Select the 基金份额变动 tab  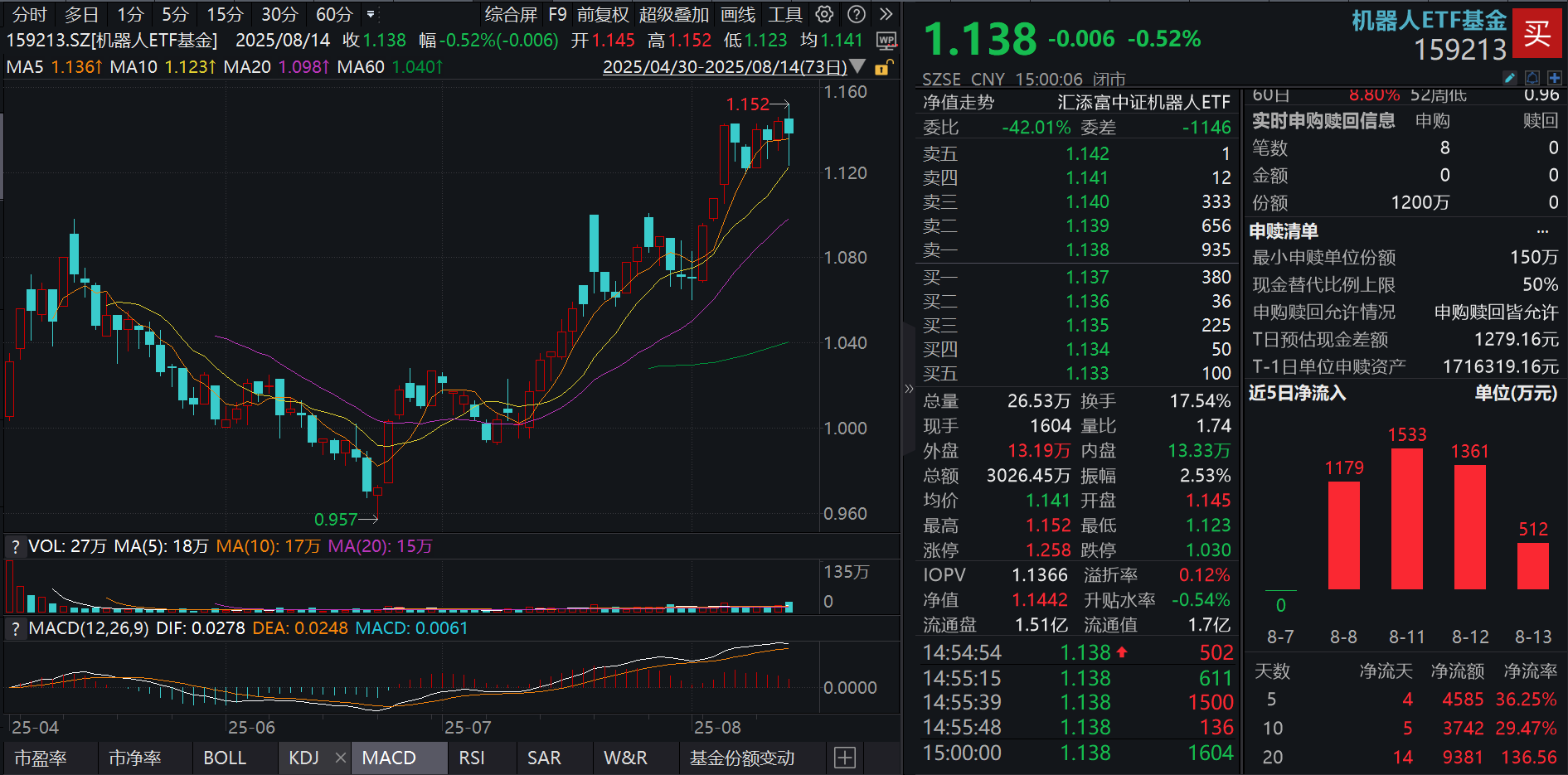pyautogui.click(x=742, y=758)
